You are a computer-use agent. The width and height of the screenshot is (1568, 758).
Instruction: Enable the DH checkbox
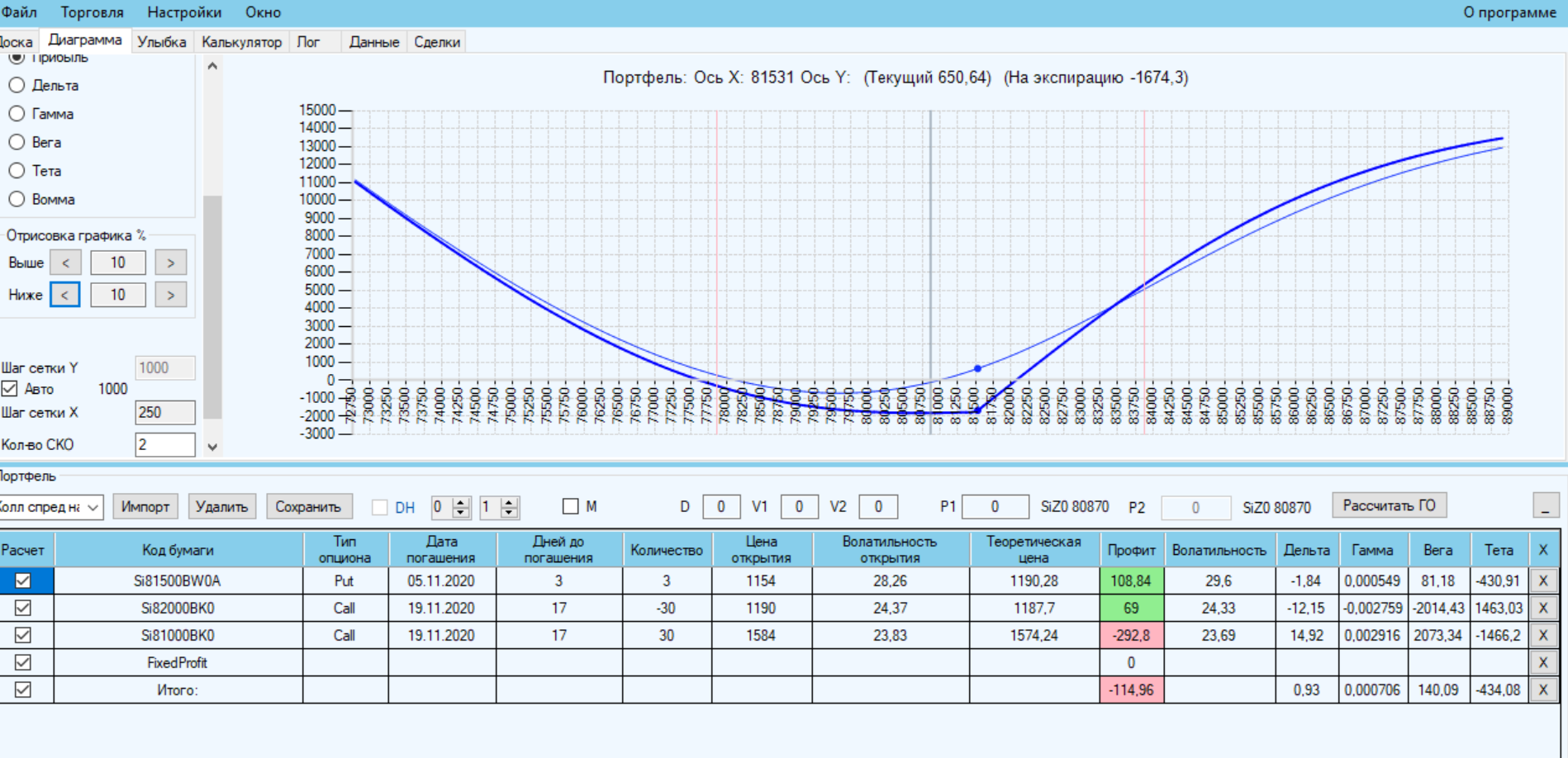point(380,507)
